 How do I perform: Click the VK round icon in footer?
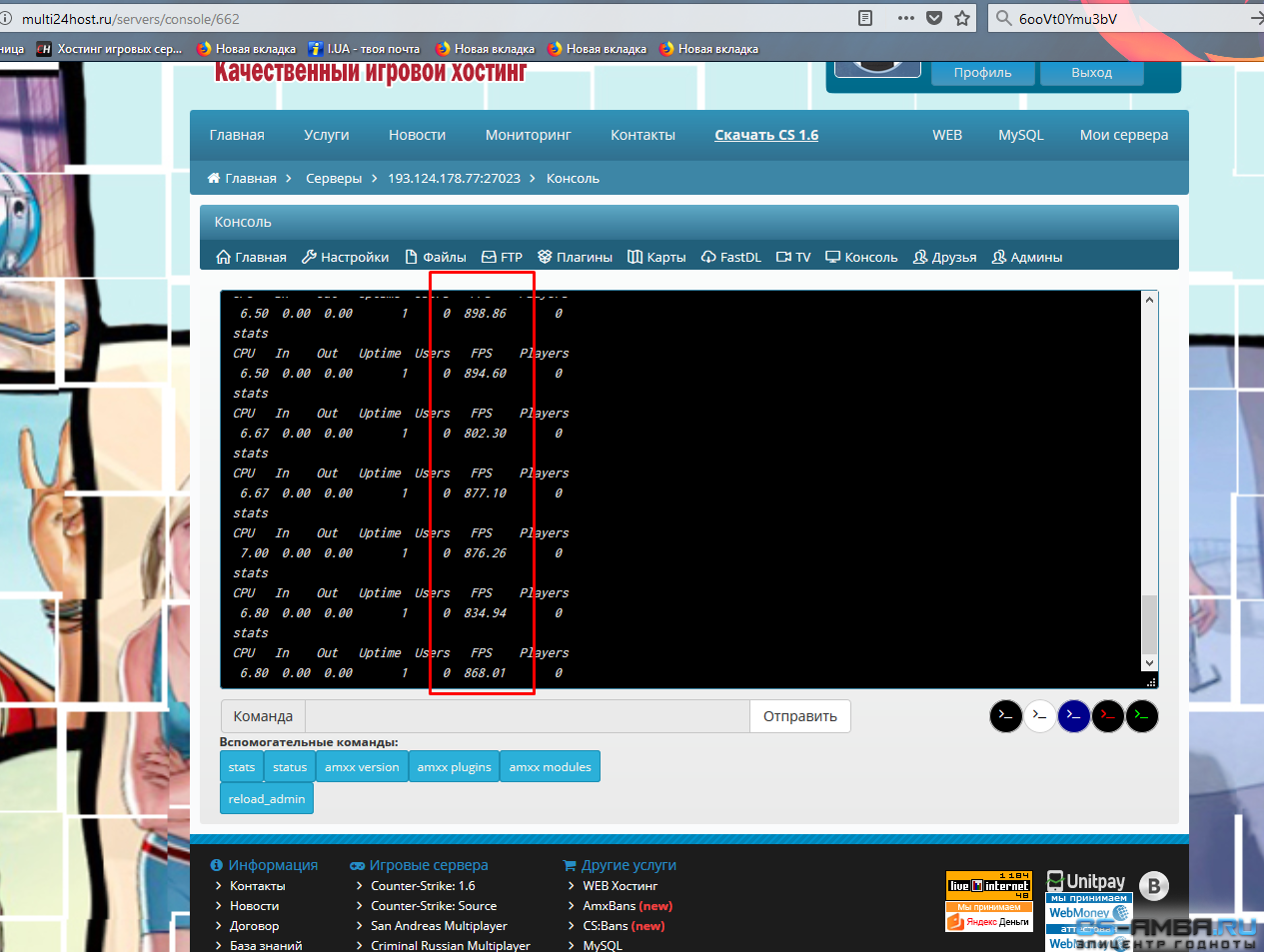1154,886
